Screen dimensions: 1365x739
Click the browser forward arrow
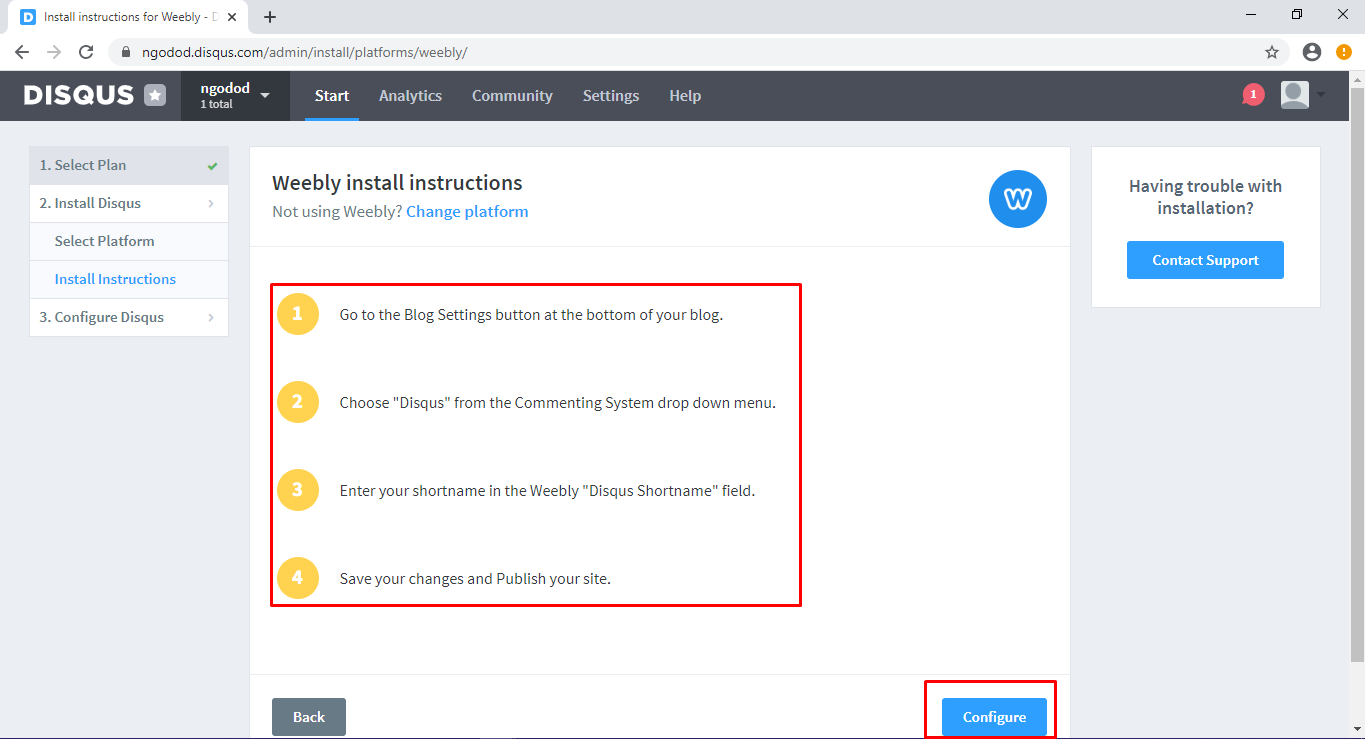[x=54, y=52]
